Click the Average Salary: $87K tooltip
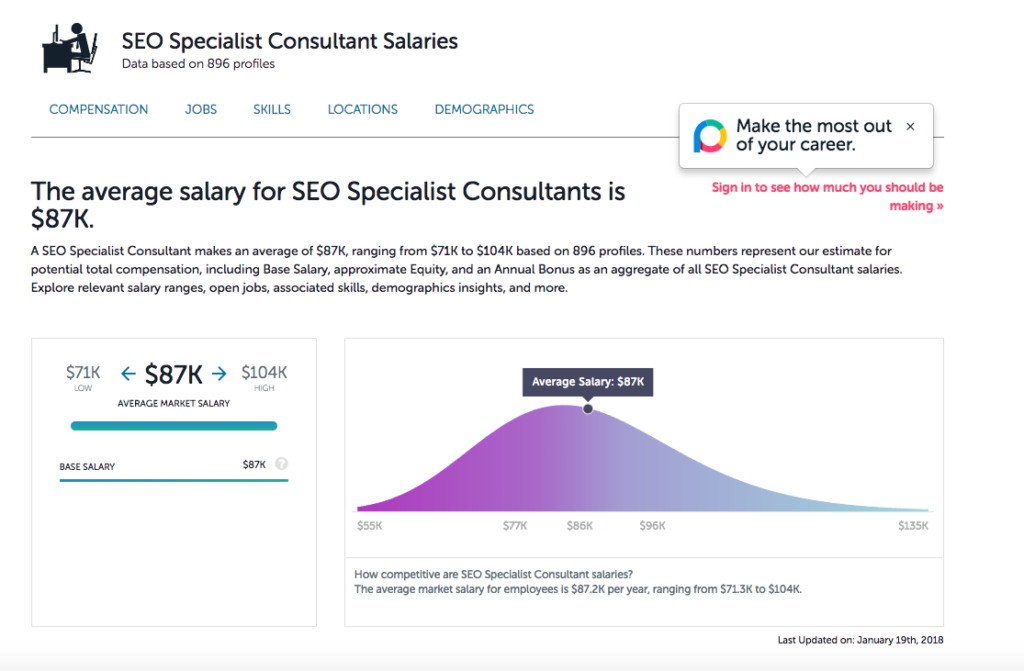The image size is (1024, 671). click(588, 381)
